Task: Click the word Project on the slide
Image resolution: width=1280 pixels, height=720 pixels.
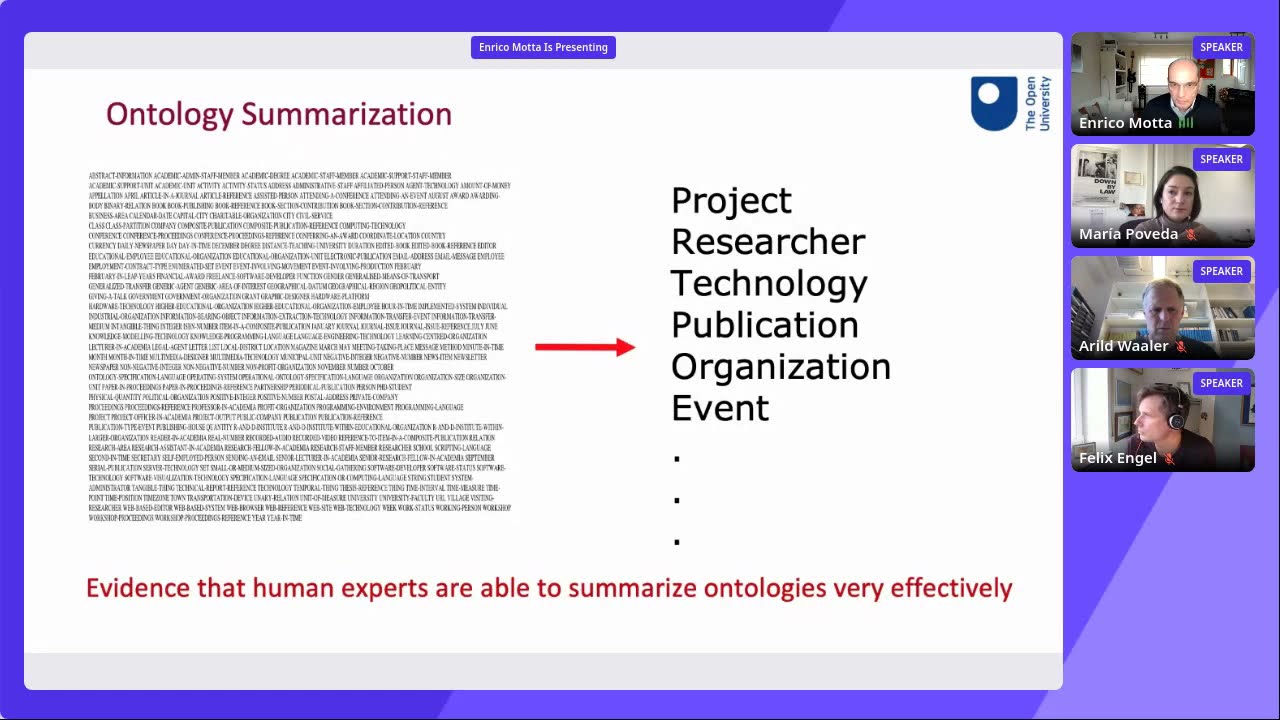Action: point(731,201)
